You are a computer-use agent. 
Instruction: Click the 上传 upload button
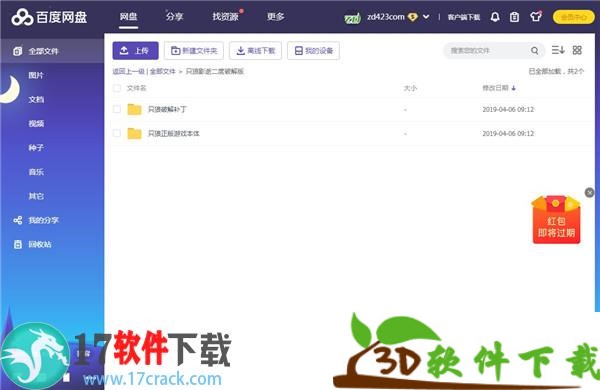[135, 51]
